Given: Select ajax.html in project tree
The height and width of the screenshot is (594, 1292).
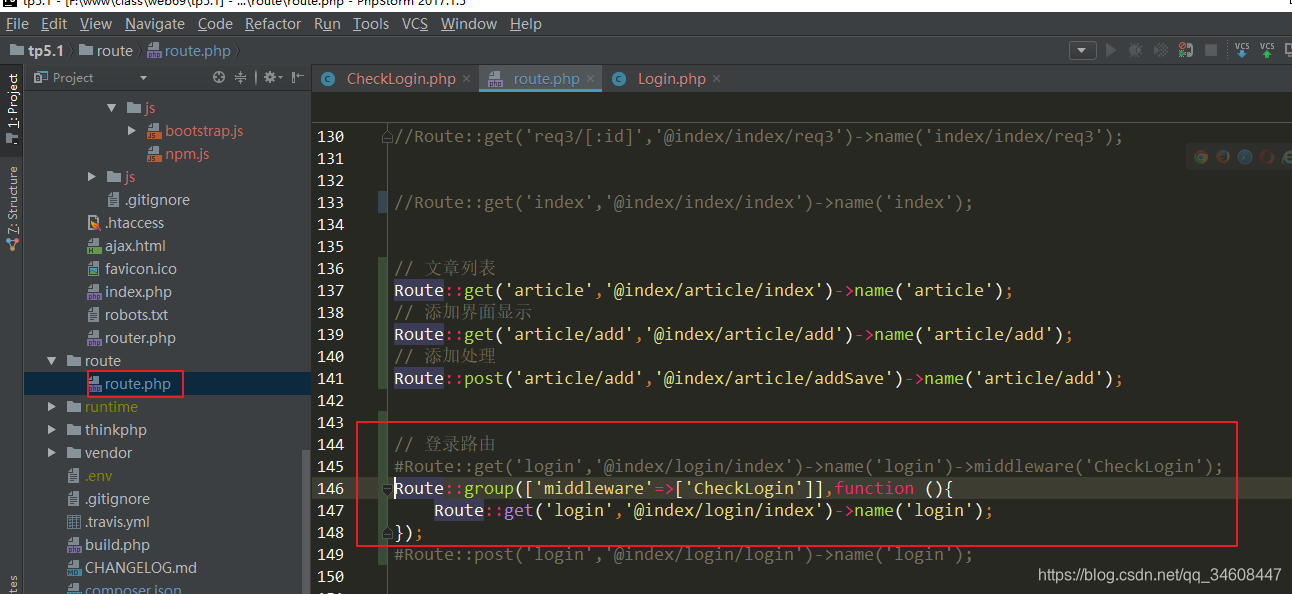Looking at the screenshot, I should pos(135,246).
